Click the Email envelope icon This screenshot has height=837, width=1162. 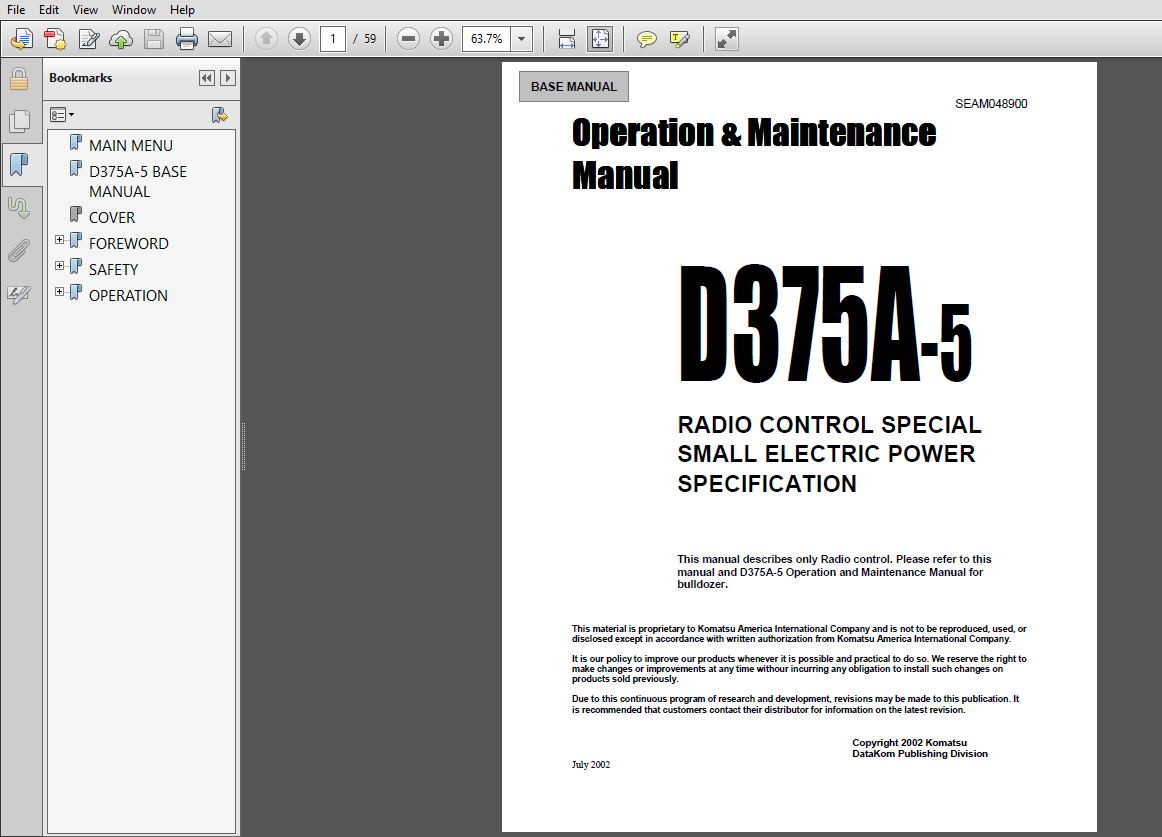click(x=220, y=39)
